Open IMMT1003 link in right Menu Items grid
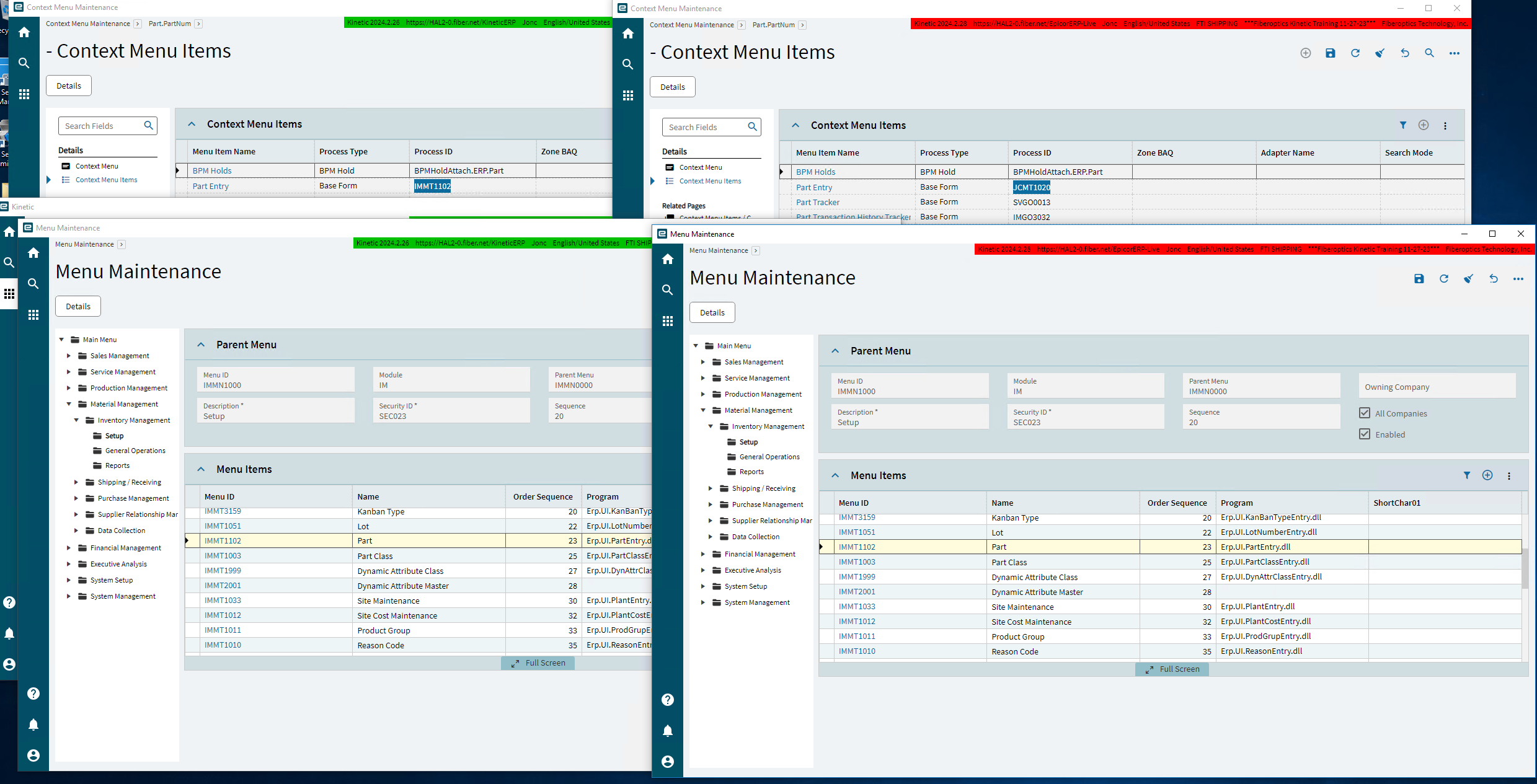This screenshot has width=1537, height=784. (x=857, y=562)
